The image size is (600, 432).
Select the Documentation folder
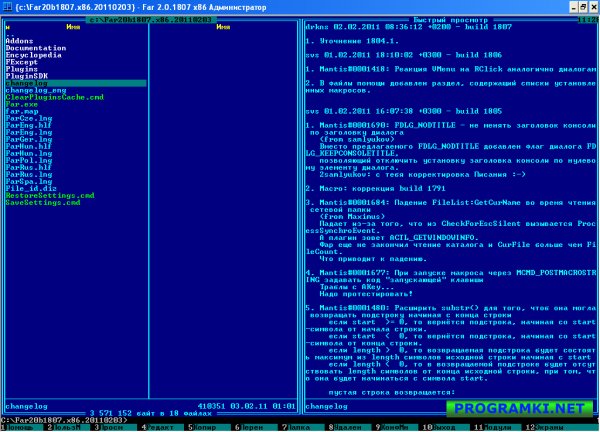pyautogui.click(x=36, y=48)
